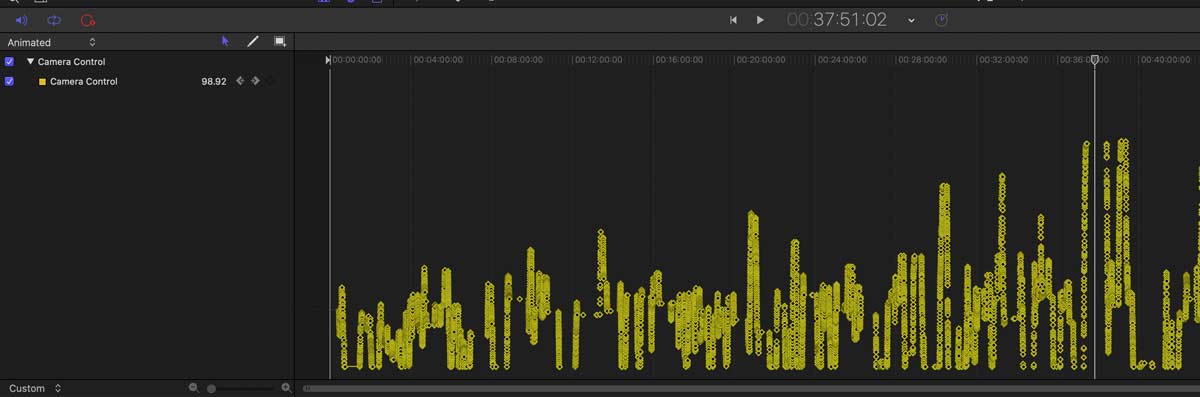Select the Edit Keyframes arrow tool
This screenshot has height=397, width=1200.
click(x=225, y=41)
